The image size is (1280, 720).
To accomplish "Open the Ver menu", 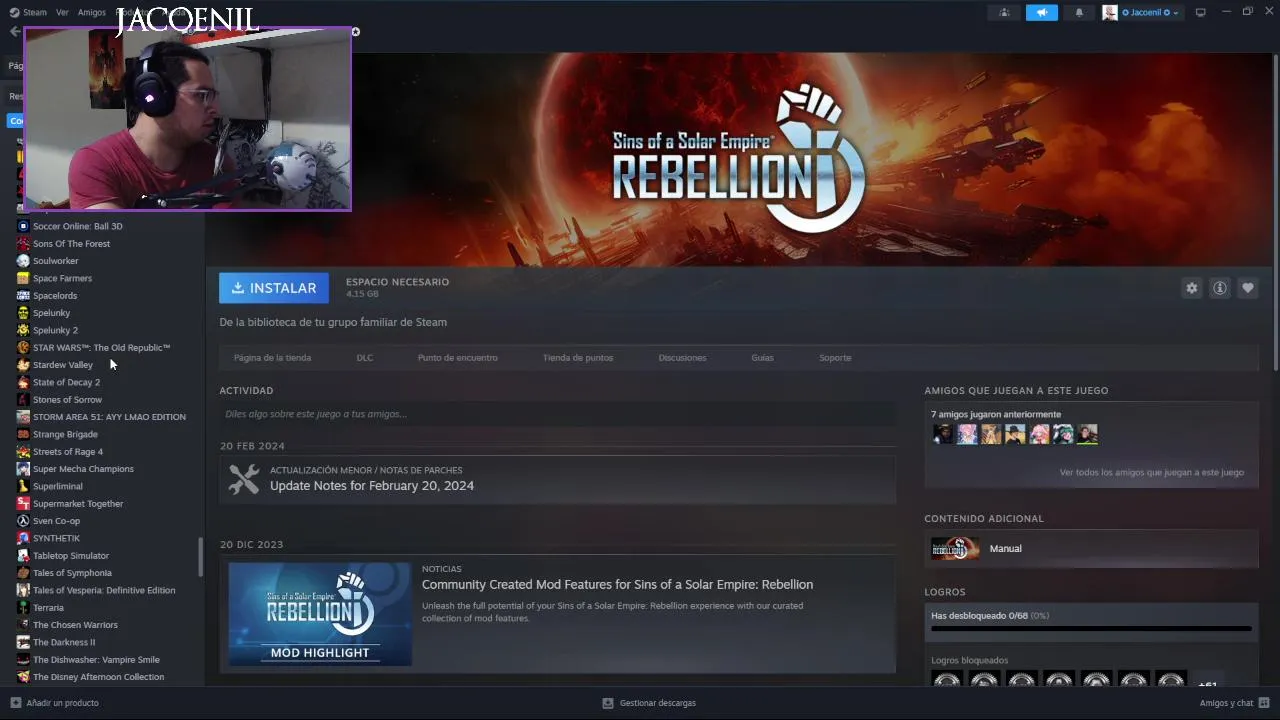I will [62, 12].
